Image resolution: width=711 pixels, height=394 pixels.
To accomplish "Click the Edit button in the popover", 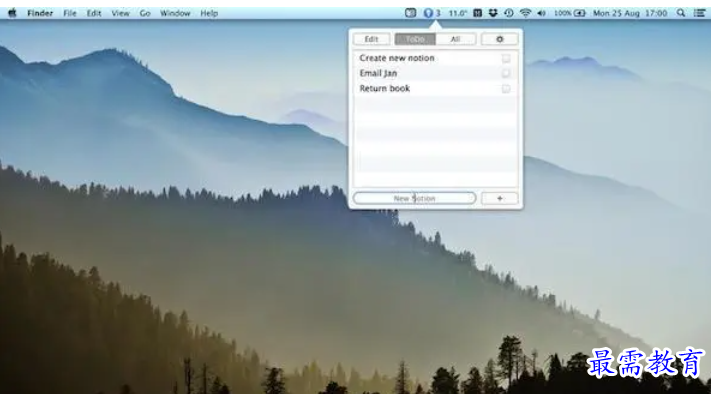I will tap(371, 39).
